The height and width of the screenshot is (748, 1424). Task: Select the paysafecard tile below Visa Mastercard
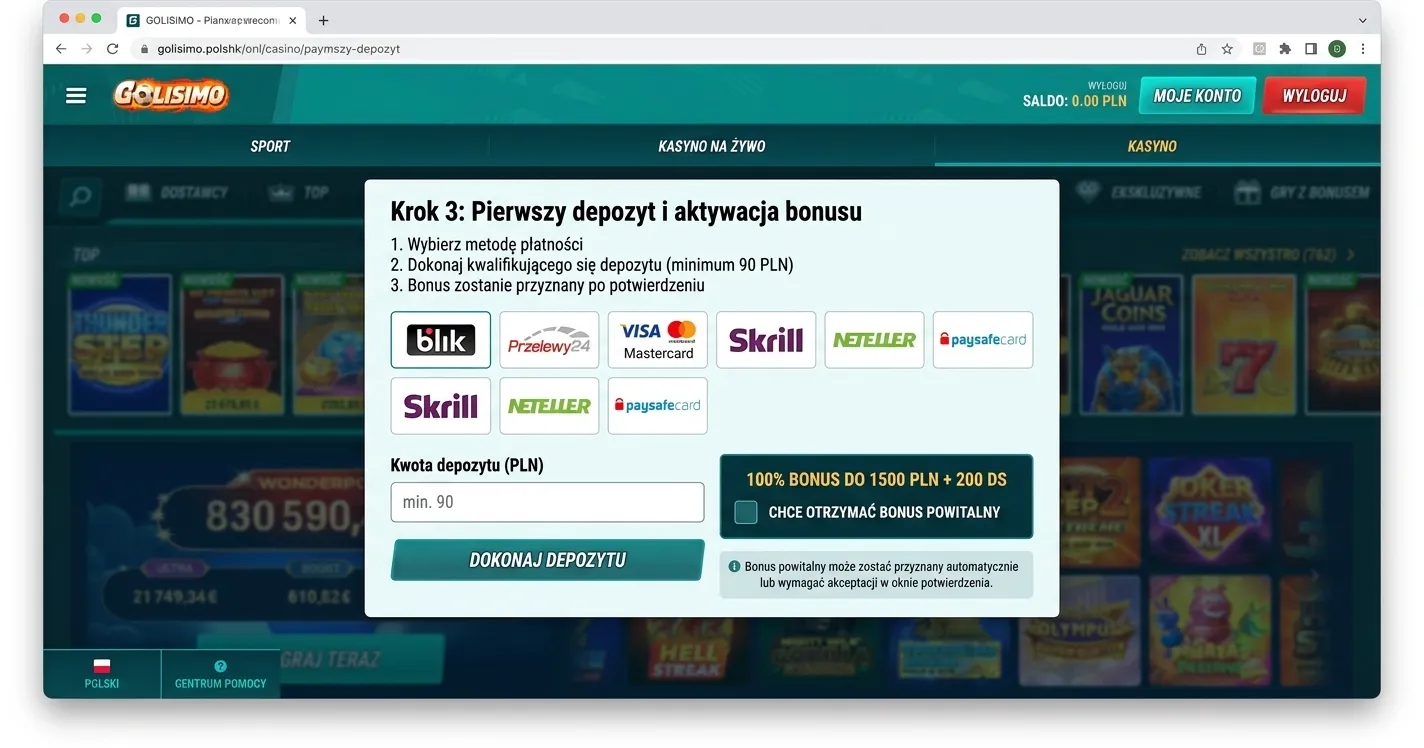[658, 406]
